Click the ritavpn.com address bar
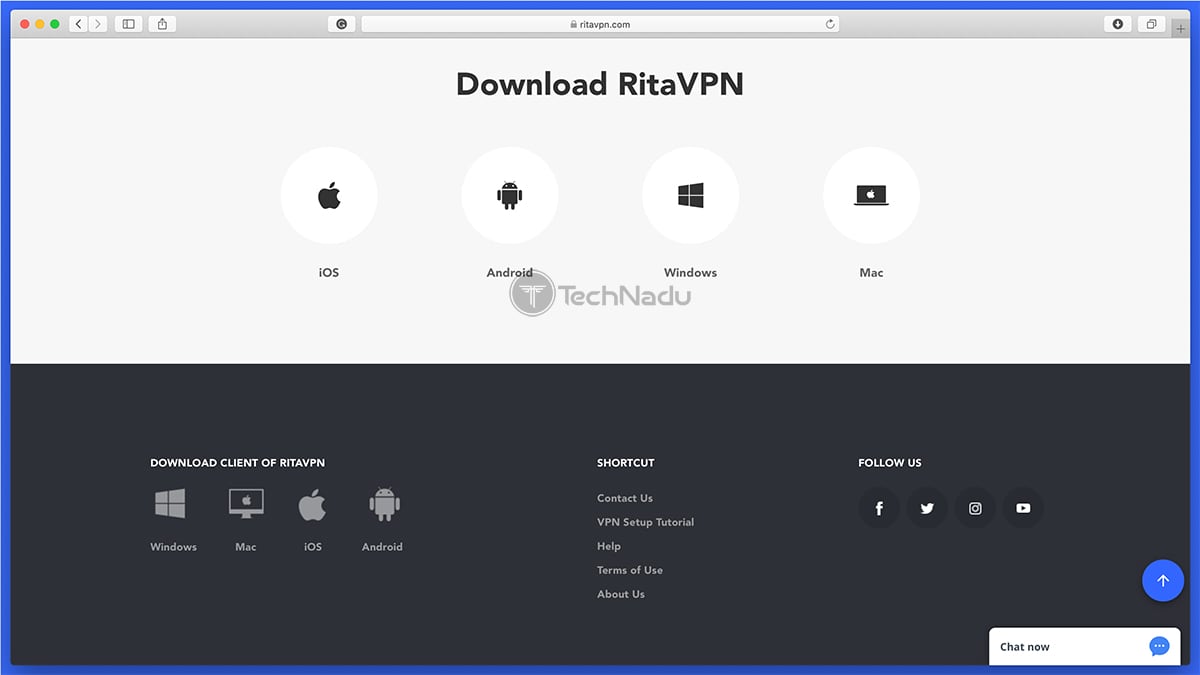 [600, 24]
